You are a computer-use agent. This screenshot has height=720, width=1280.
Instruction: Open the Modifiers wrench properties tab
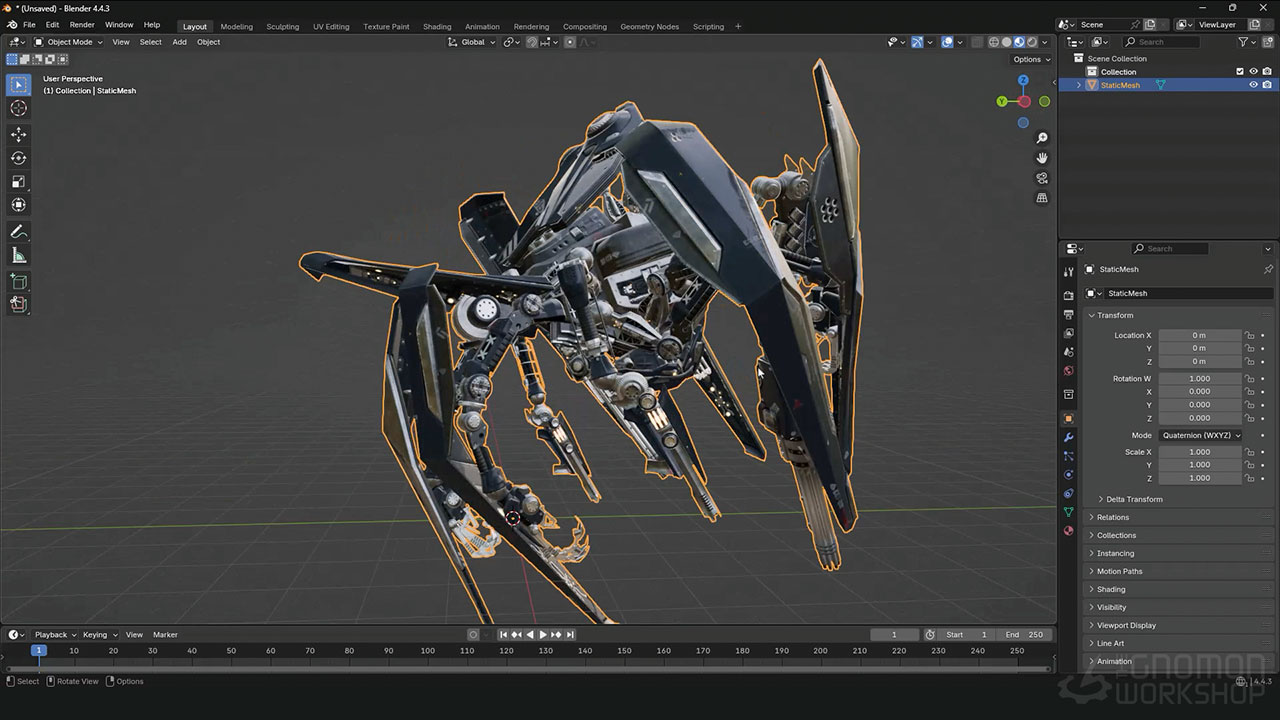click(1068, 437)
